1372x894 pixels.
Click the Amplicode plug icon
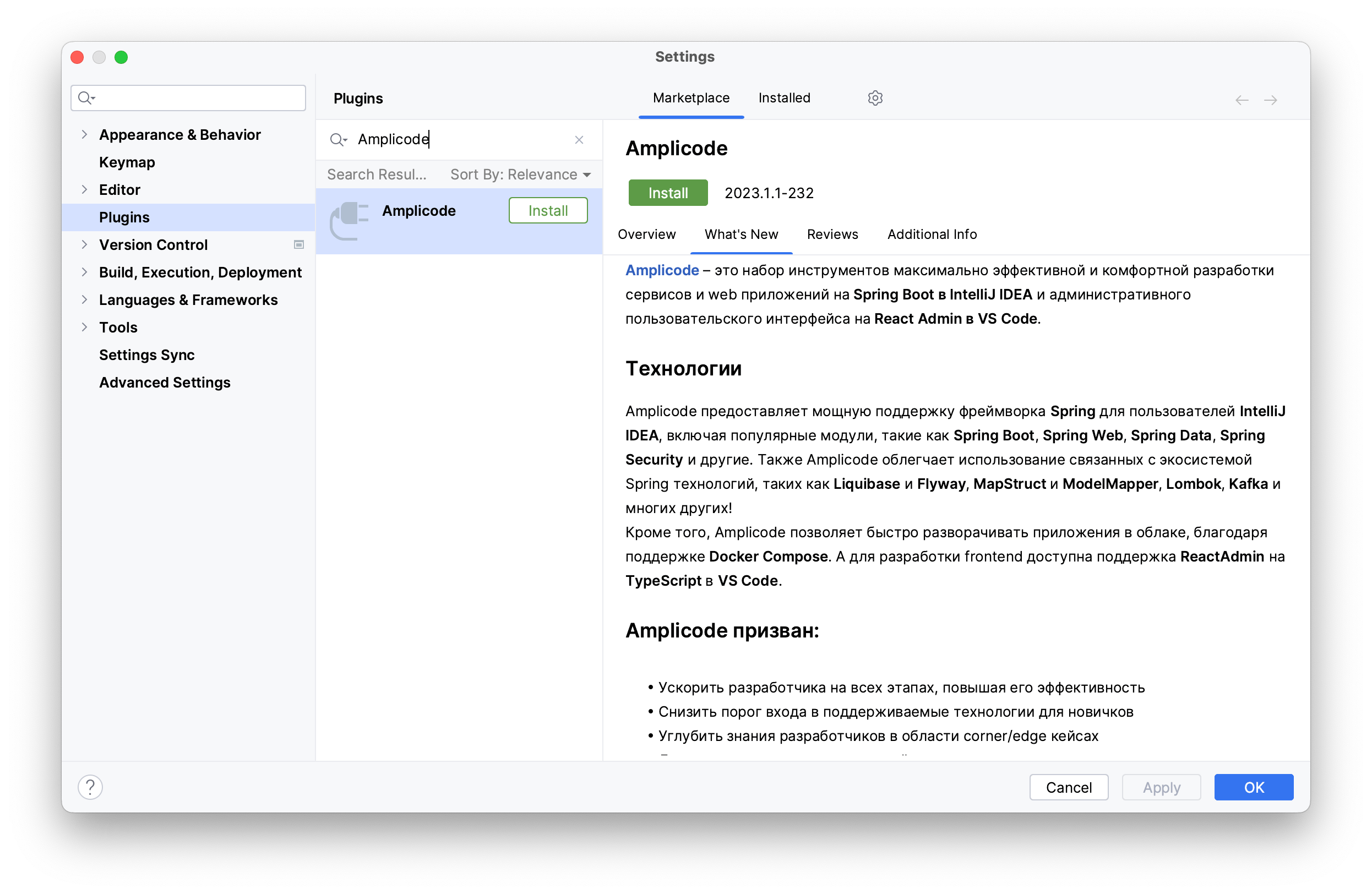click(349, 220)
